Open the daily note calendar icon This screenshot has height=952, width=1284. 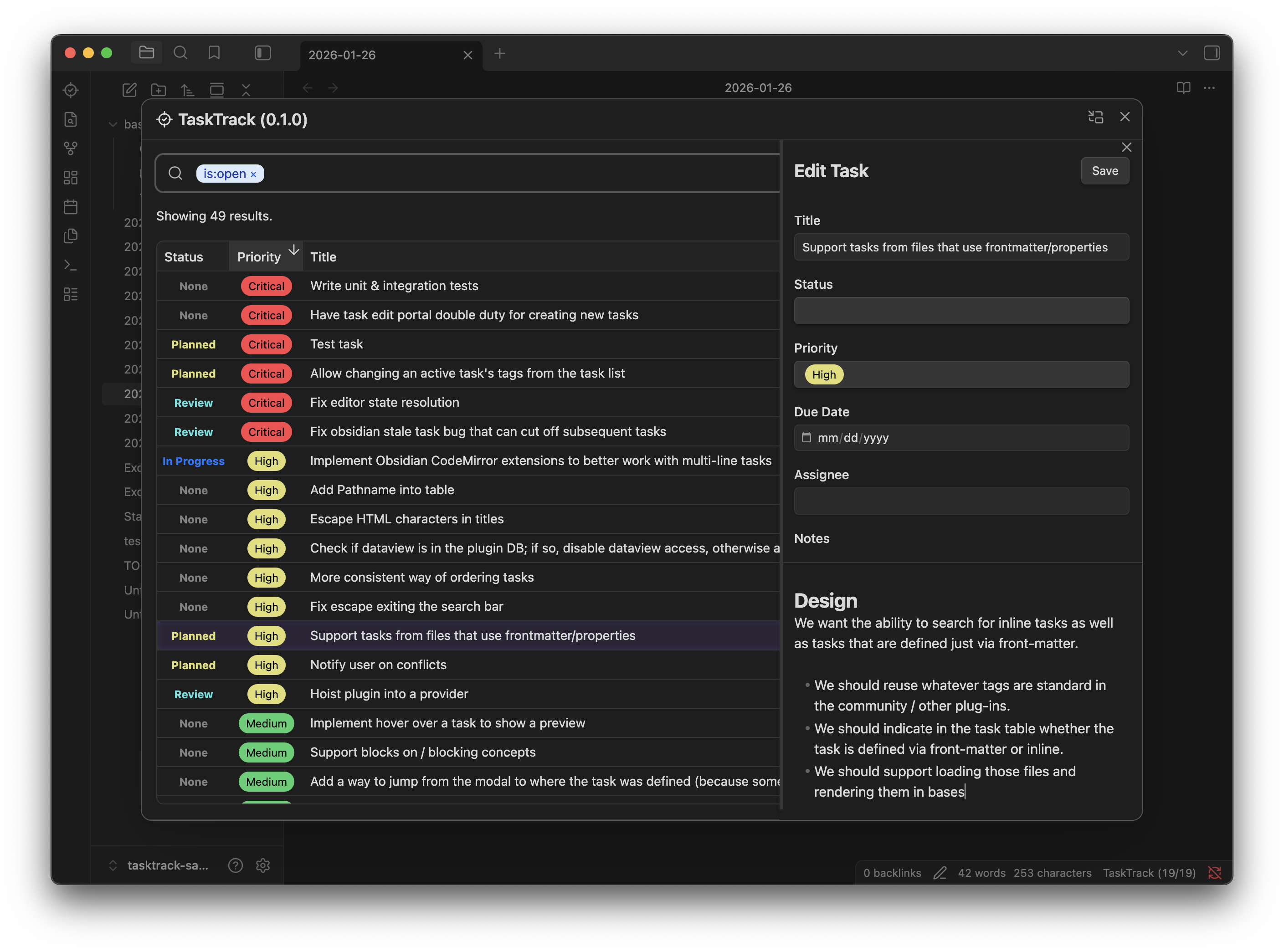coord(70,207)
